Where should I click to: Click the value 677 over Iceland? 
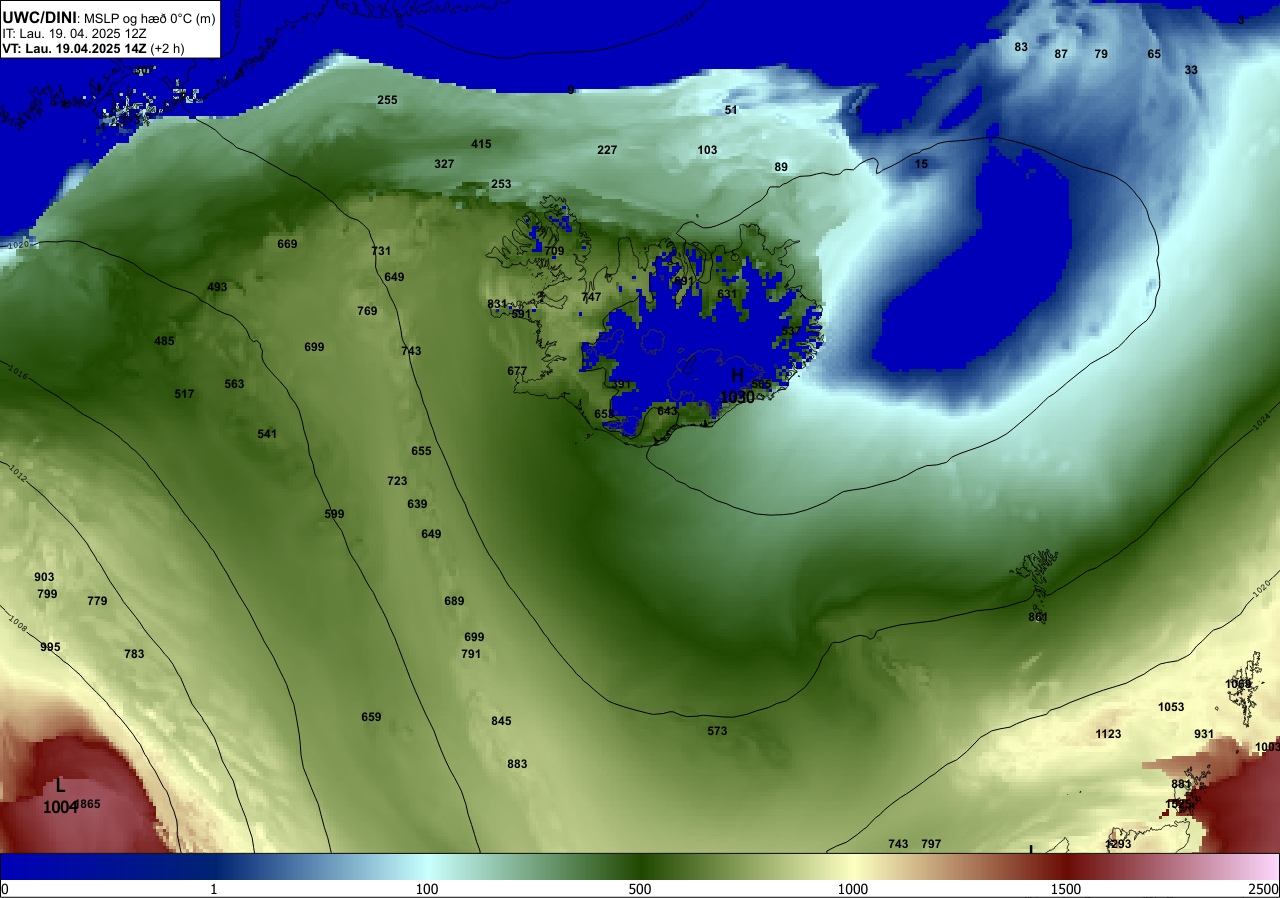click(x=517, y=371)
